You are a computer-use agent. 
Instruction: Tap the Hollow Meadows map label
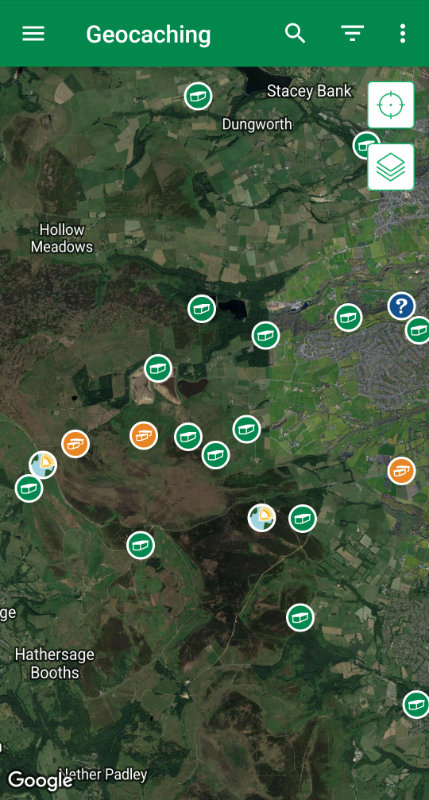click(62, 238)
